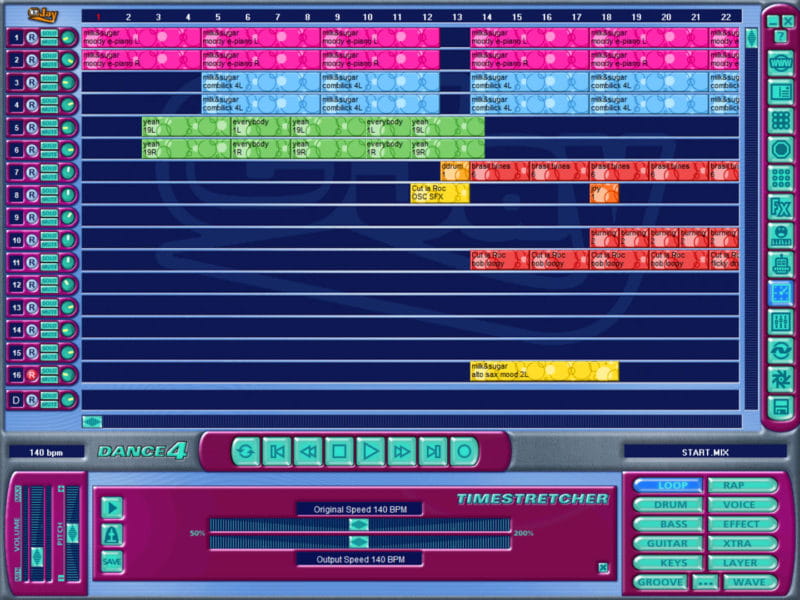Close the Timestretcher panel with X button
Viewport: 800px width, 600px height.
[x=603, y=568]
